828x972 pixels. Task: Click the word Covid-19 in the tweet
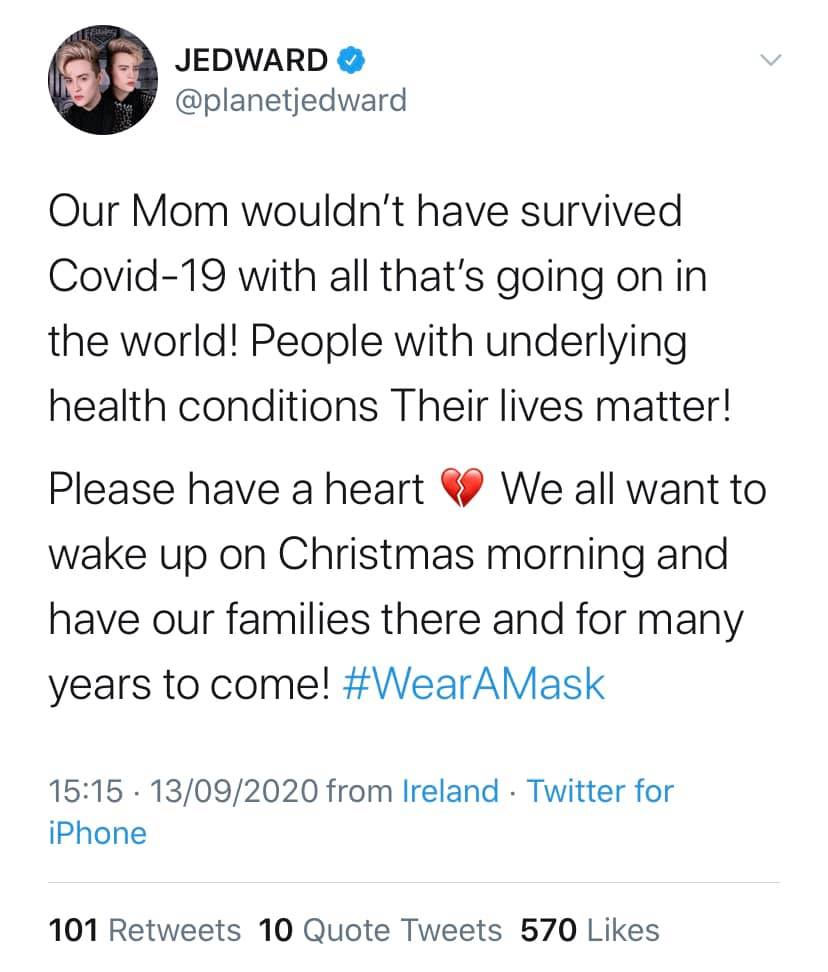click(137, 276)
